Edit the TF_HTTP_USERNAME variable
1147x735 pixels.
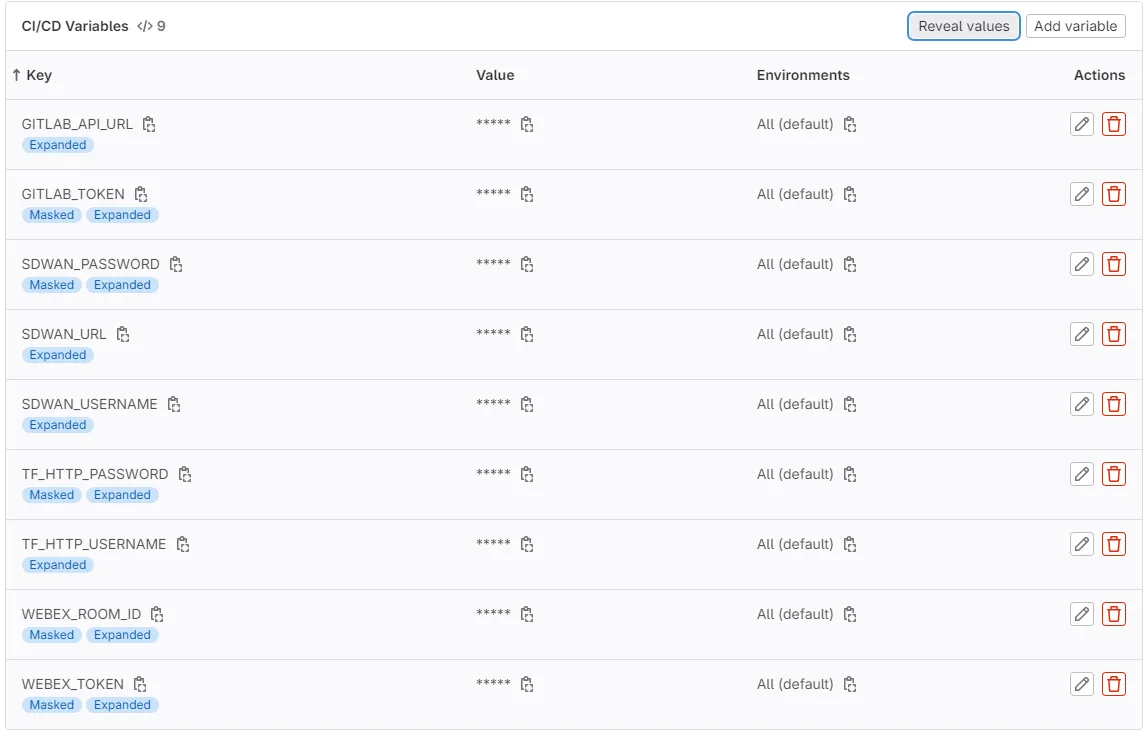(x=1081, y=544)
